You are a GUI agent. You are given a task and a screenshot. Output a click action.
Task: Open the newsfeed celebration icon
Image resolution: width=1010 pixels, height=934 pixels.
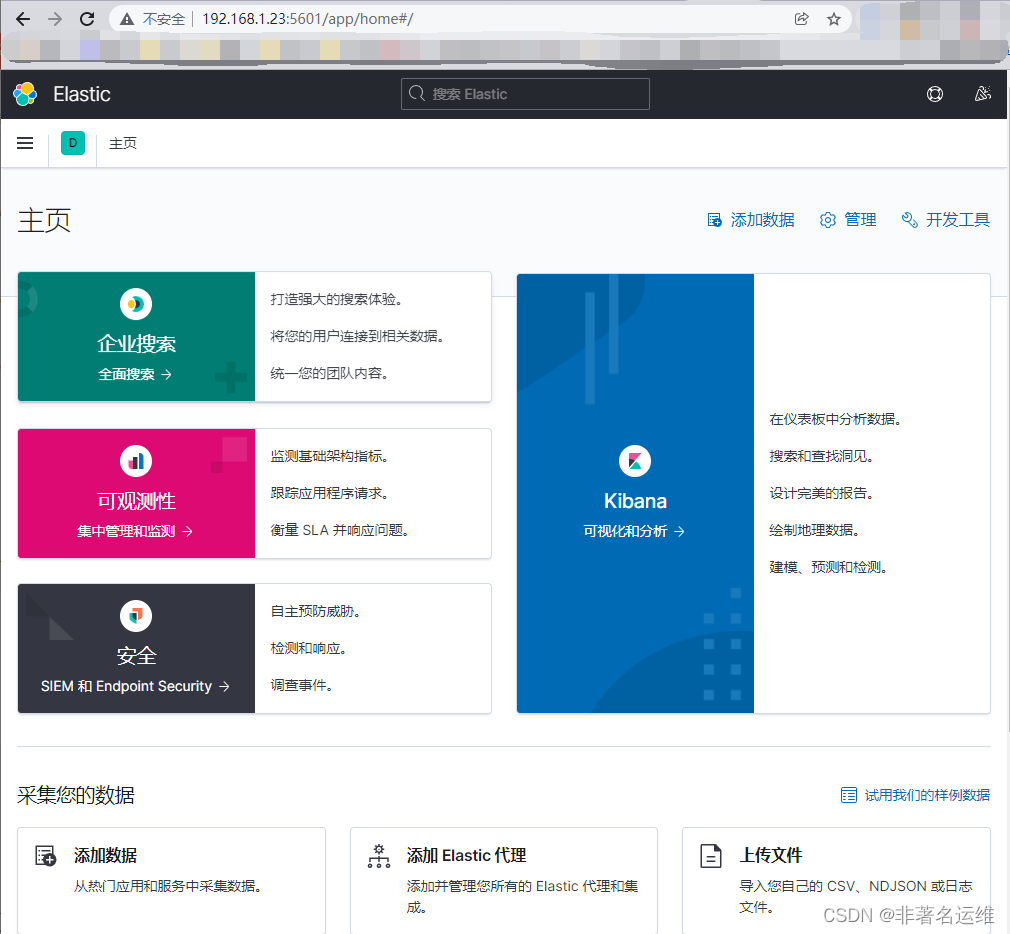(982, 94)
